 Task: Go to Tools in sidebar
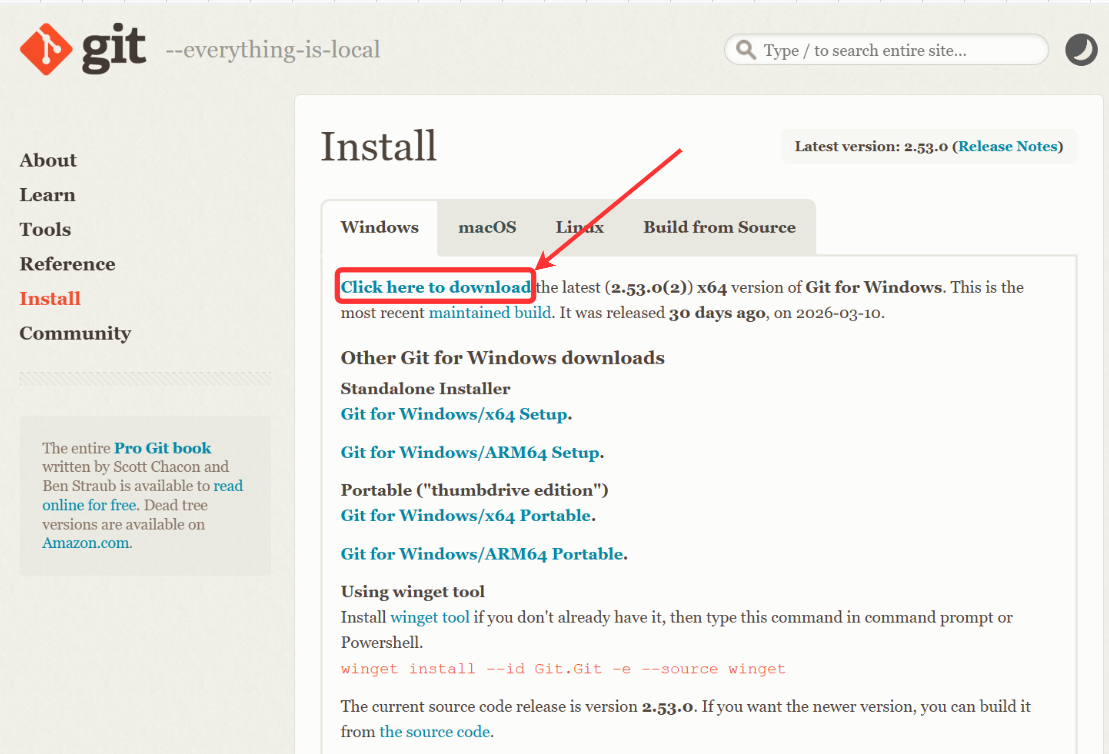pos(45,230)
